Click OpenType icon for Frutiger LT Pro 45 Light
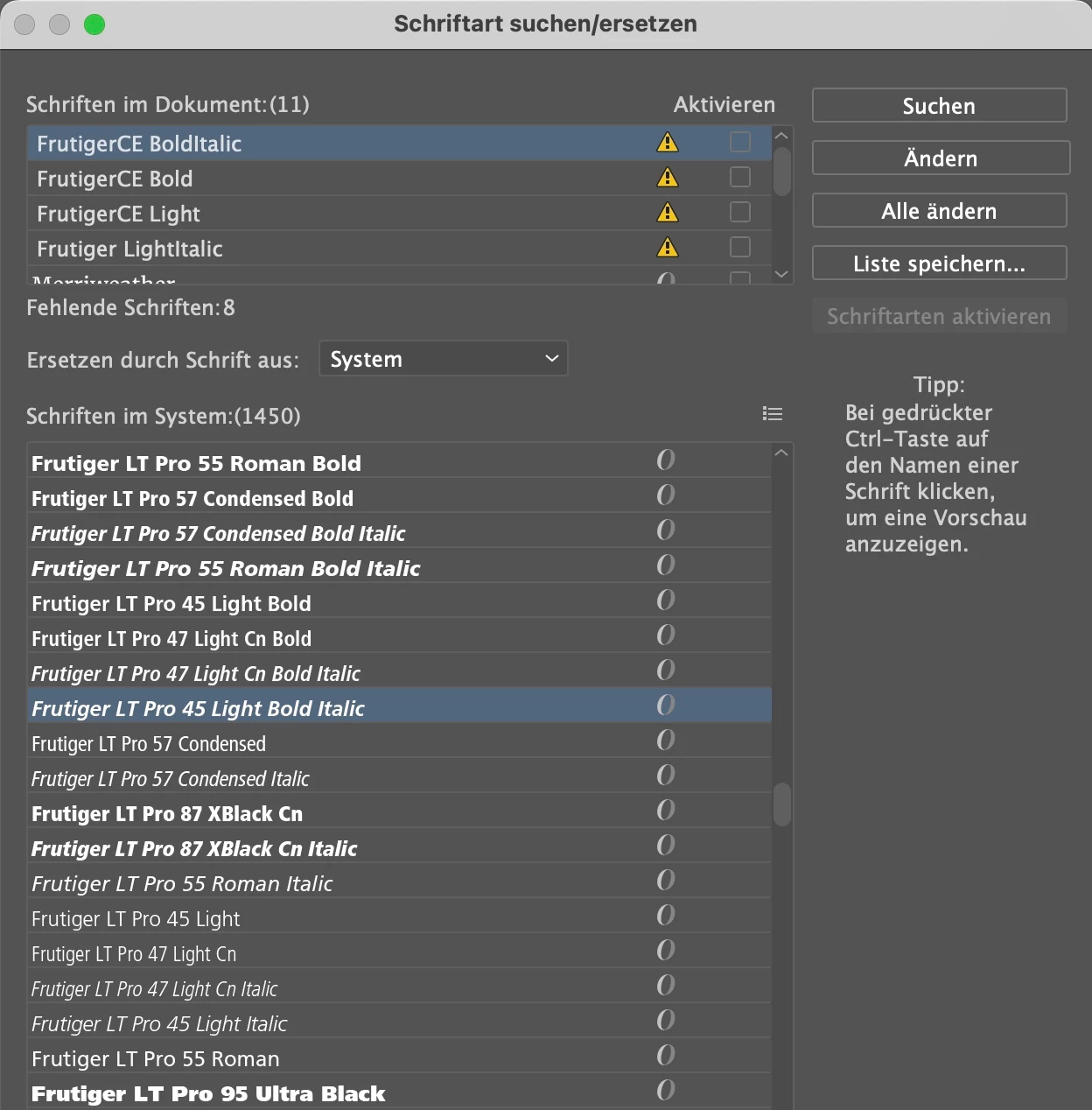This screenshot has width=1092, height=1110. click(666, 915)
